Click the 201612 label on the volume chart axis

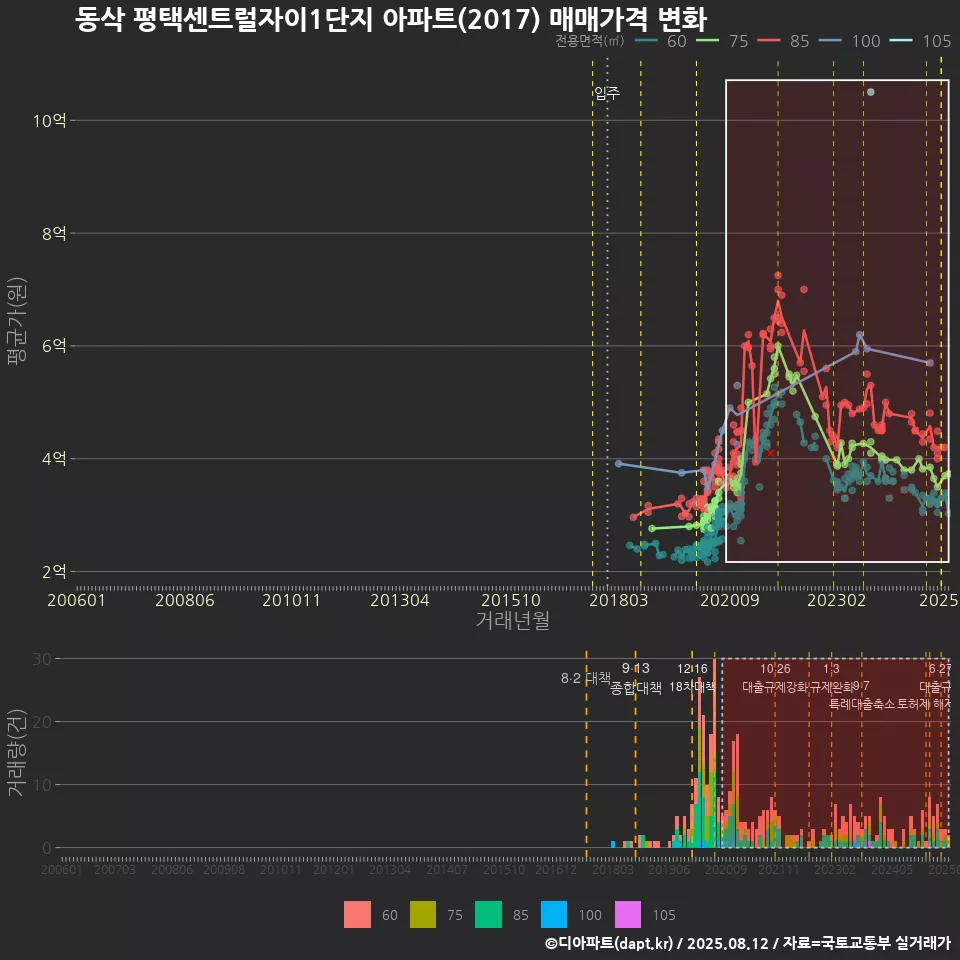coord(556,869)
